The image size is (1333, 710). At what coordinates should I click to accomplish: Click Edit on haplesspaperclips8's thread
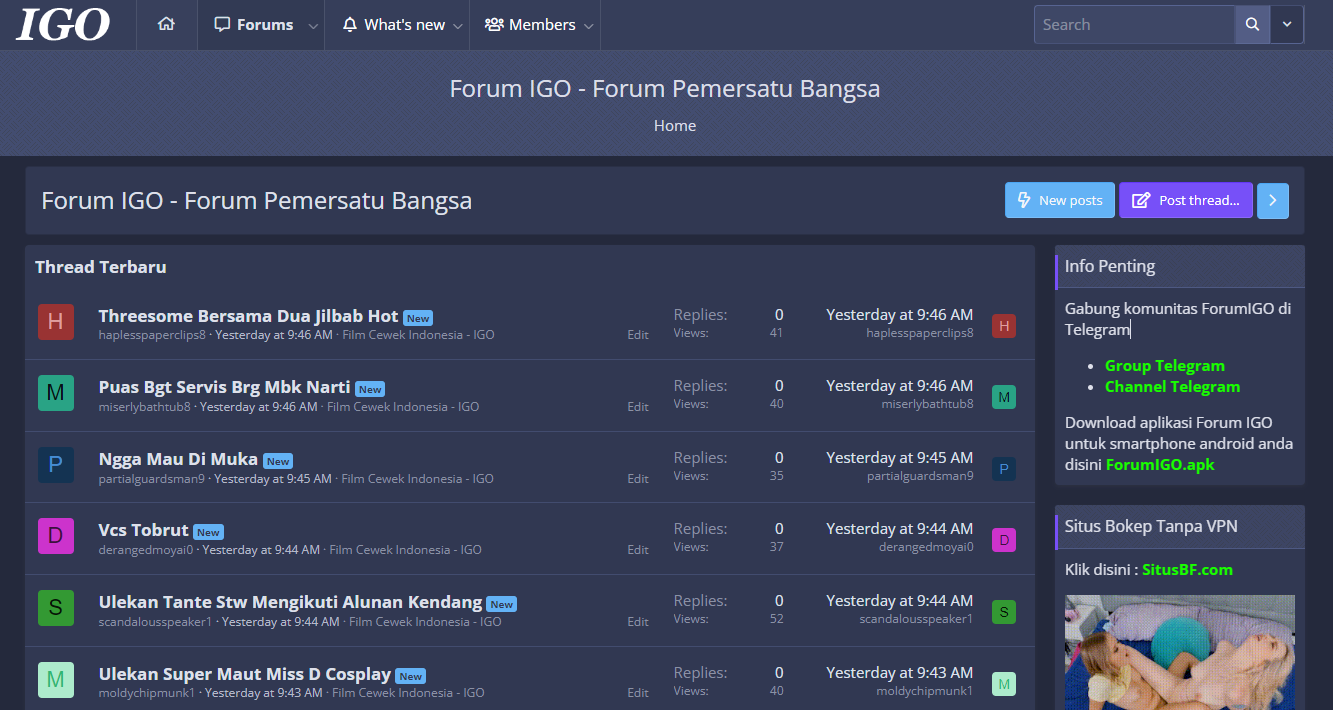click(x=638, y=335)
